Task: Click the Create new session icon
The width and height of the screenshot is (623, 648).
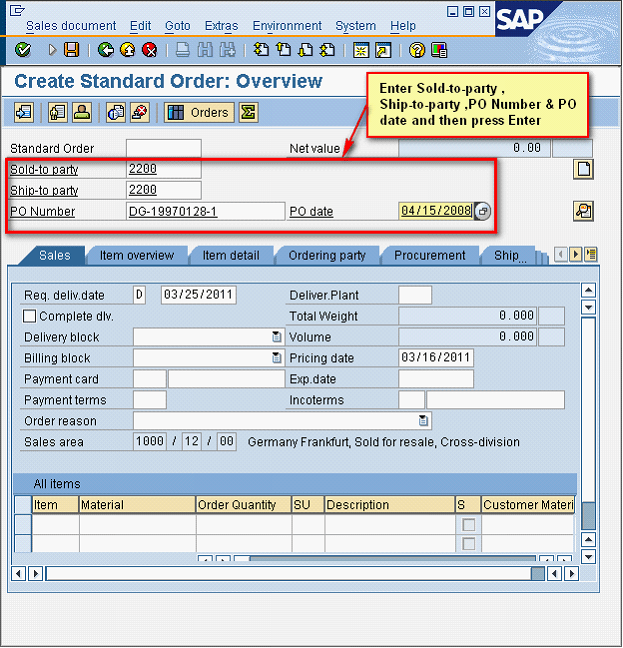Action: [x=361, y=50]
